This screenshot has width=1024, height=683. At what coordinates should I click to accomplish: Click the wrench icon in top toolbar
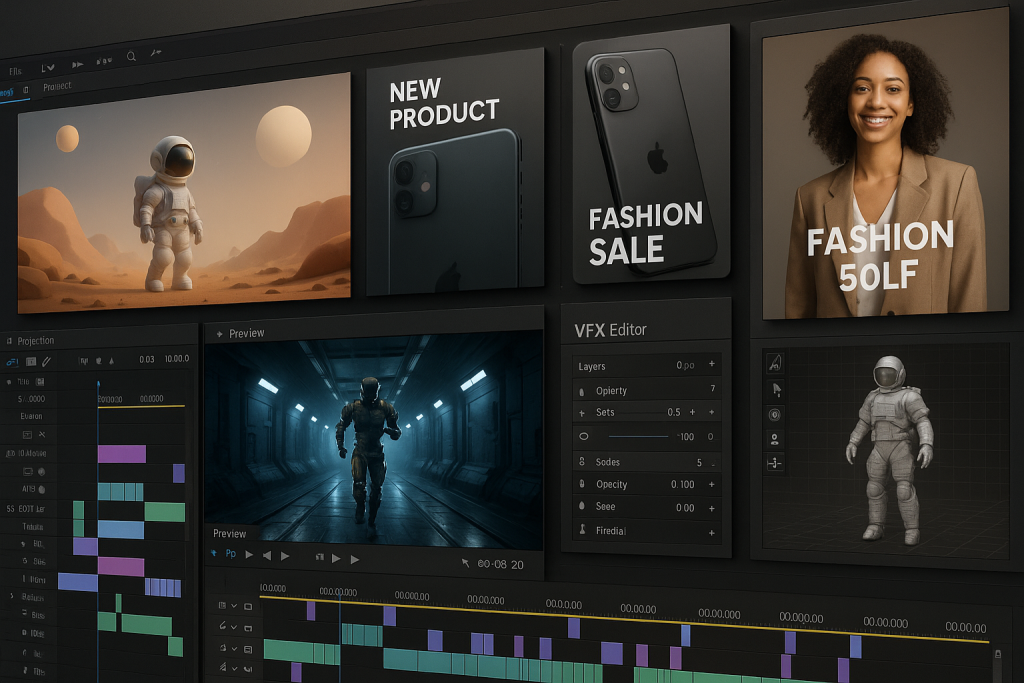coord(155,52)
